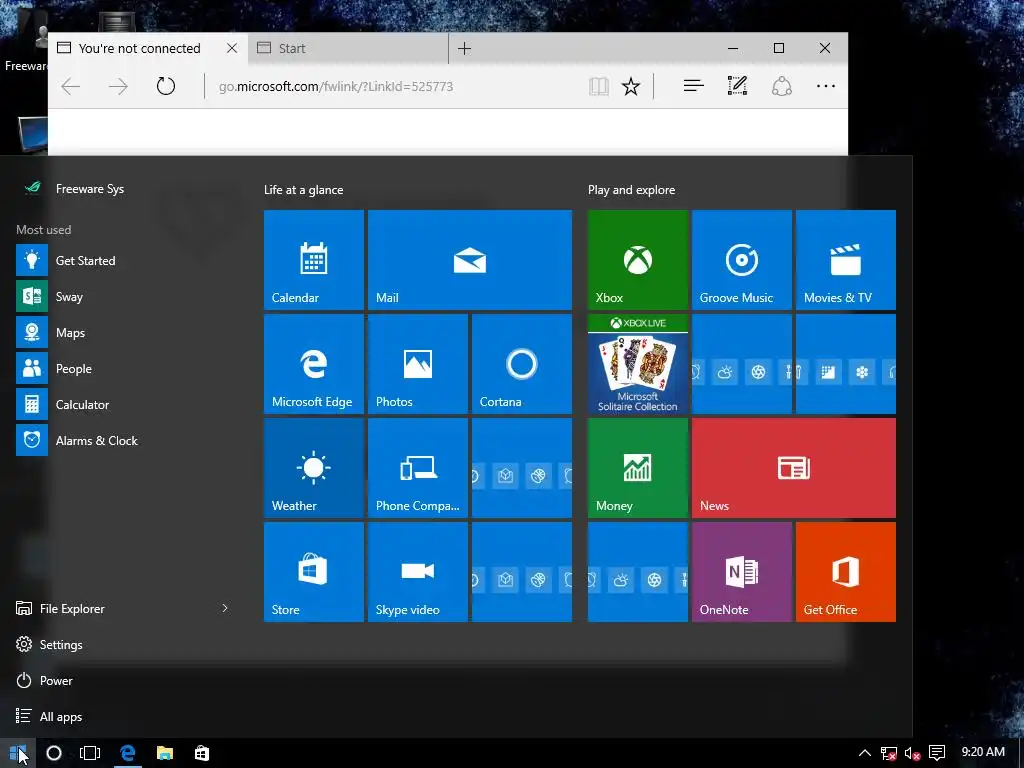Screen dimensions: 1024x768
Task: Click the Edge address bar
Action: tap(392, 86)
